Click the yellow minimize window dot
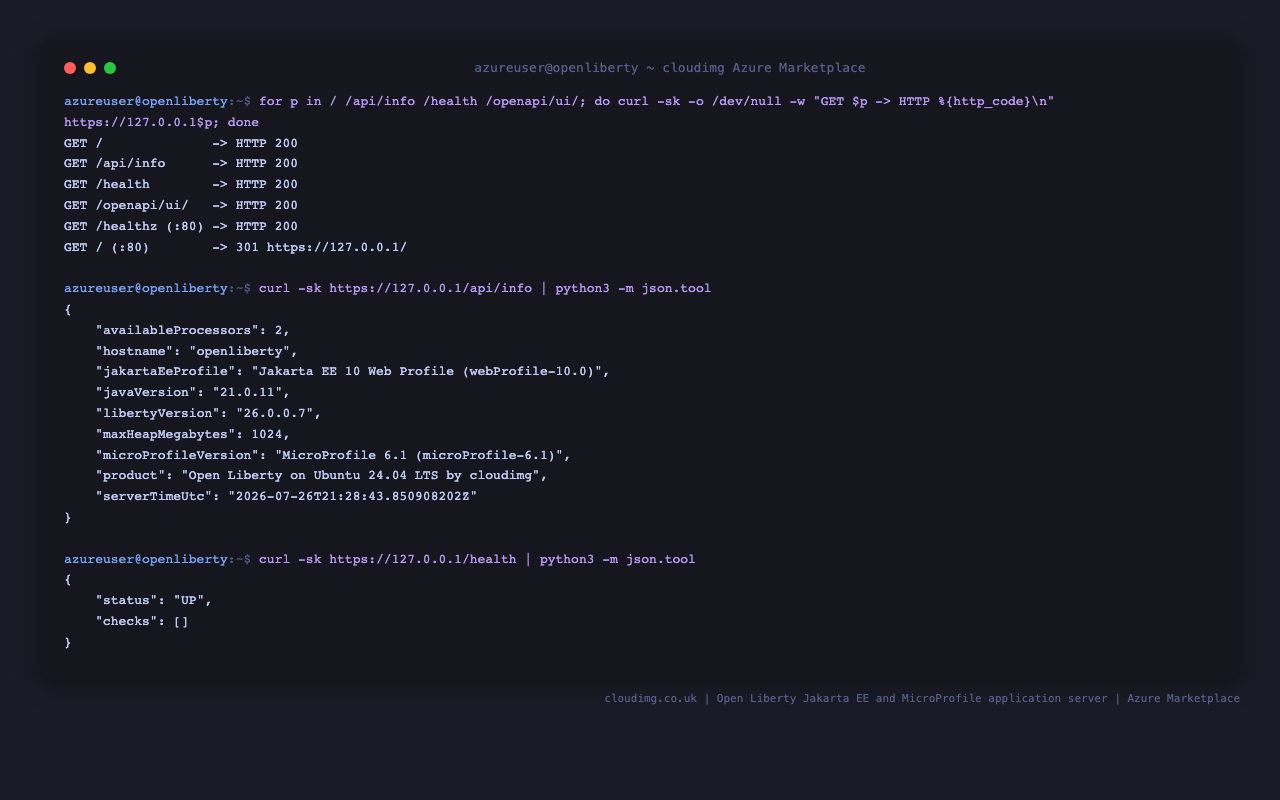Image resolution: width=1280 pixels, height=800 pixels. pos(90,68)
